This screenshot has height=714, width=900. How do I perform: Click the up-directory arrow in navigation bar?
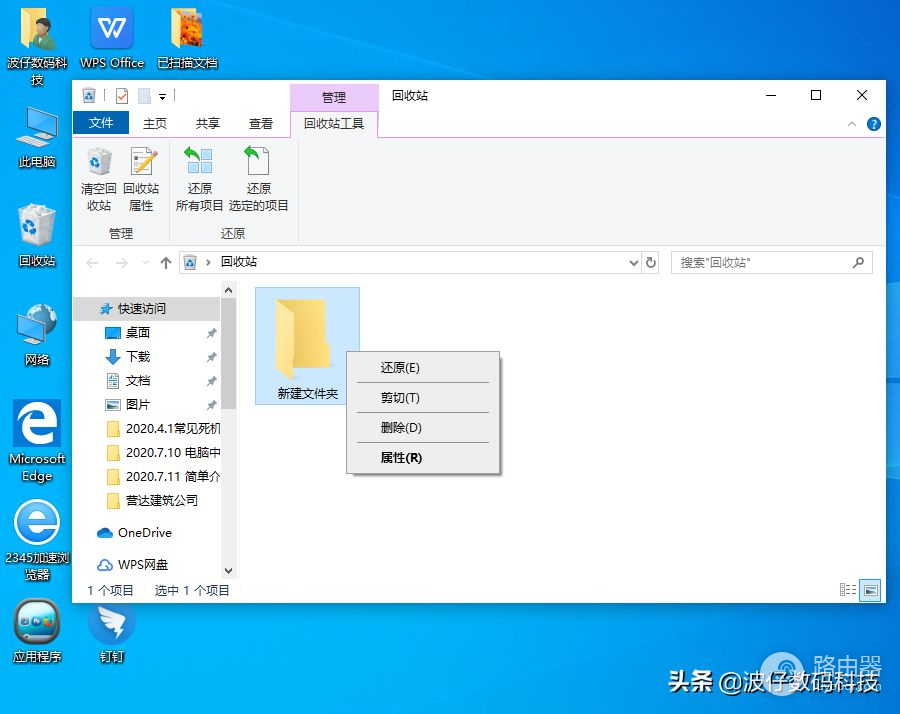166,262
